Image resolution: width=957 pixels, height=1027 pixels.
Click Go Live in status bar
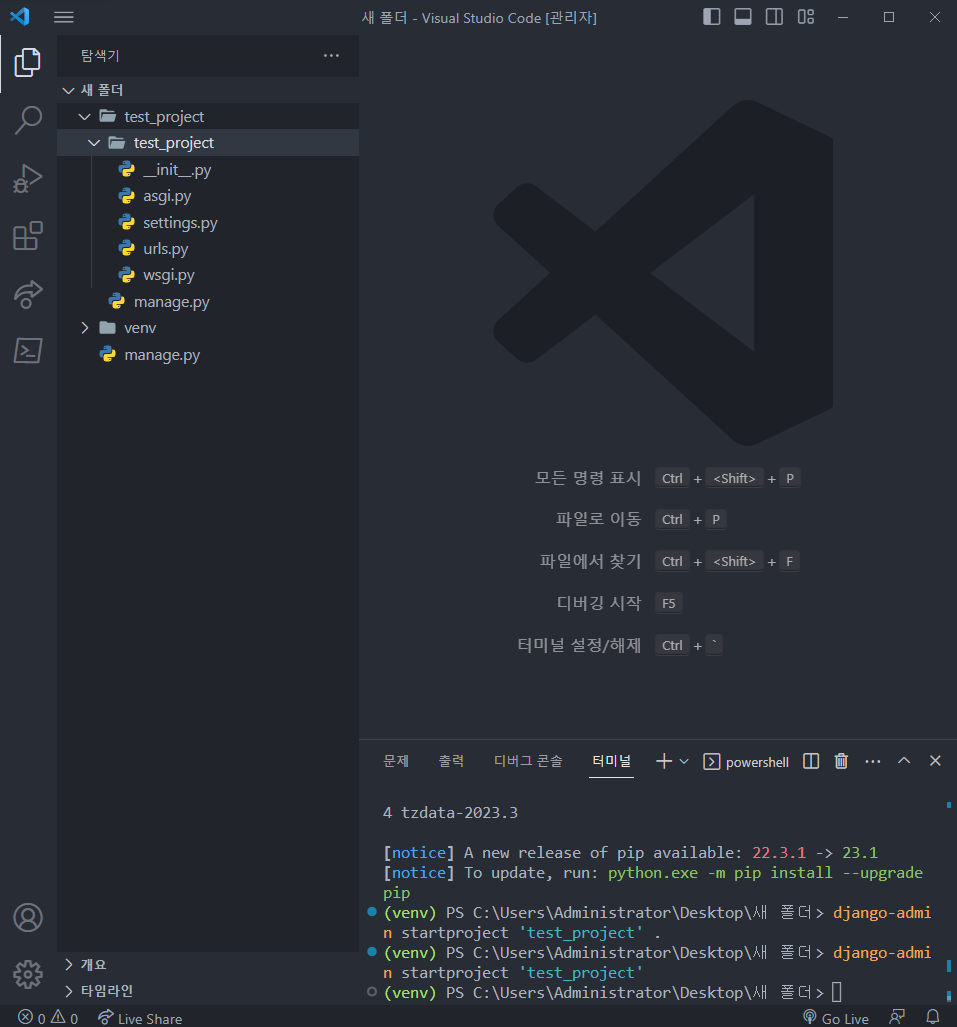click(x=836, y=1018)
